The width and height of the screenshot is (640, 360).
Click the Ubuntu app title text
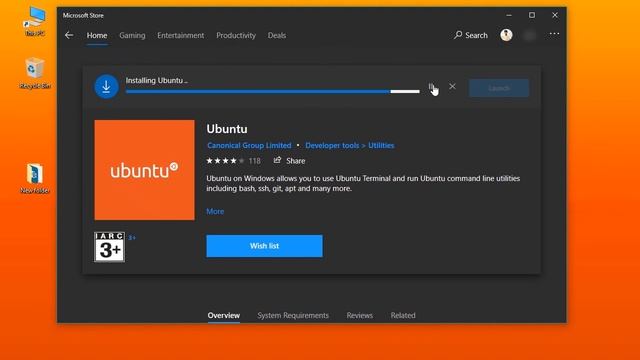pyautogui.click(x=227, y=129)
